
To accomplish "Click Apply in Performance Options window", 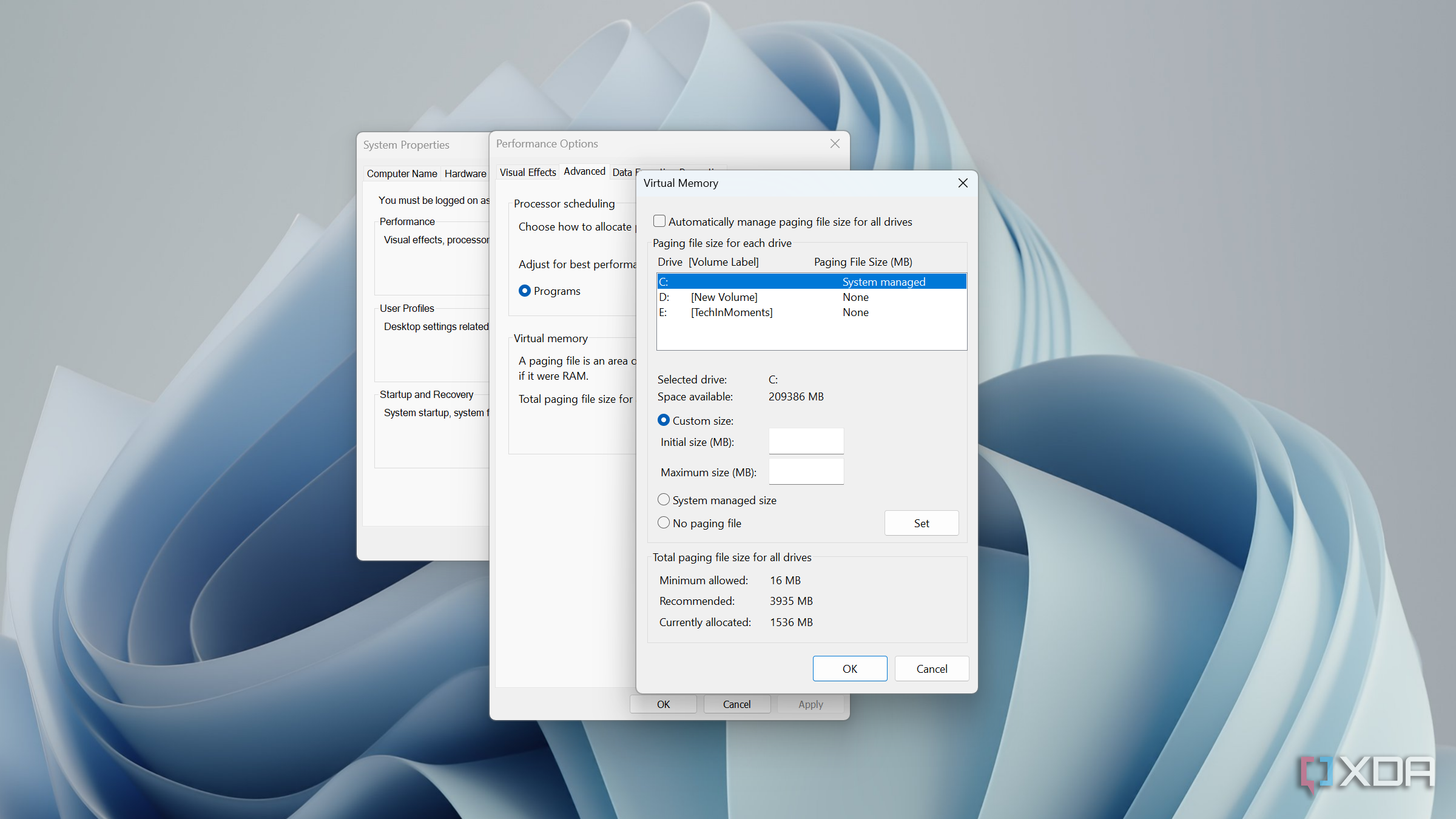I will [x=811, y=704].
